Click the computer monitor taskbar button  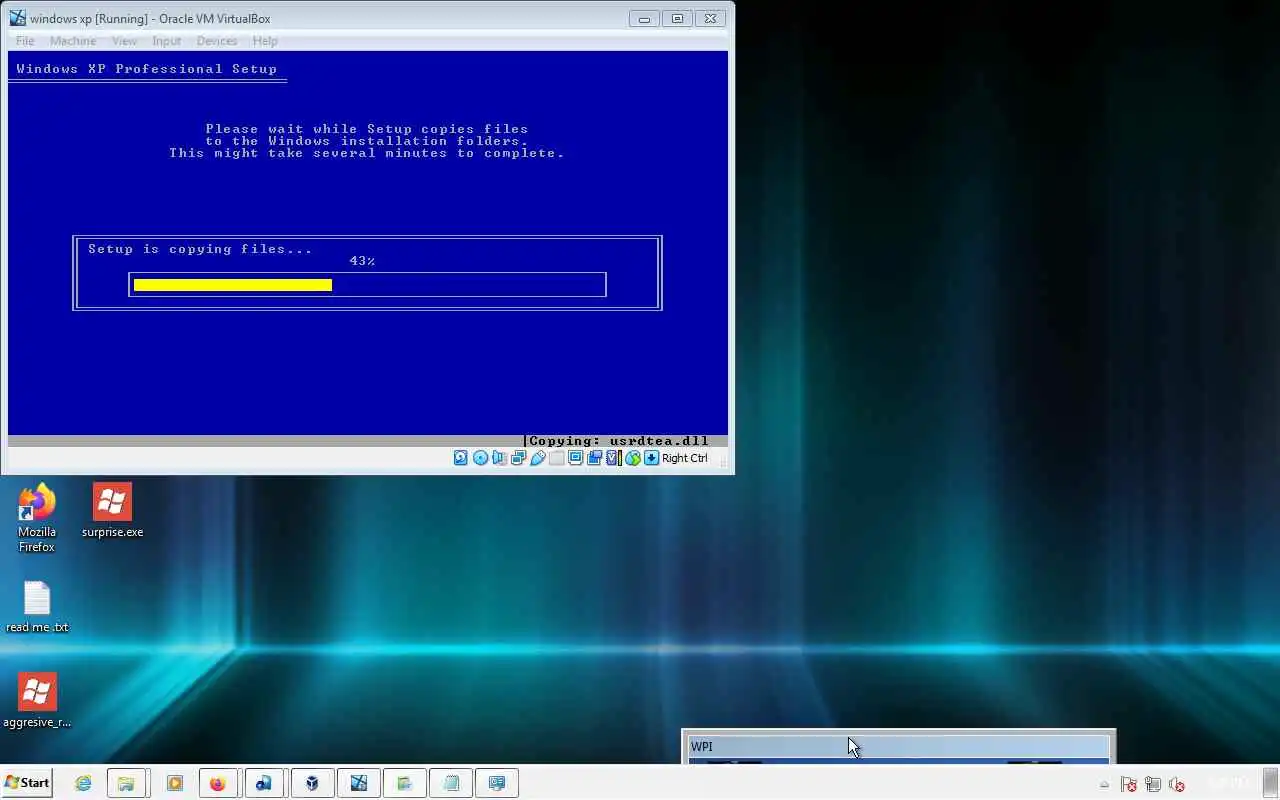pos(497,783)
